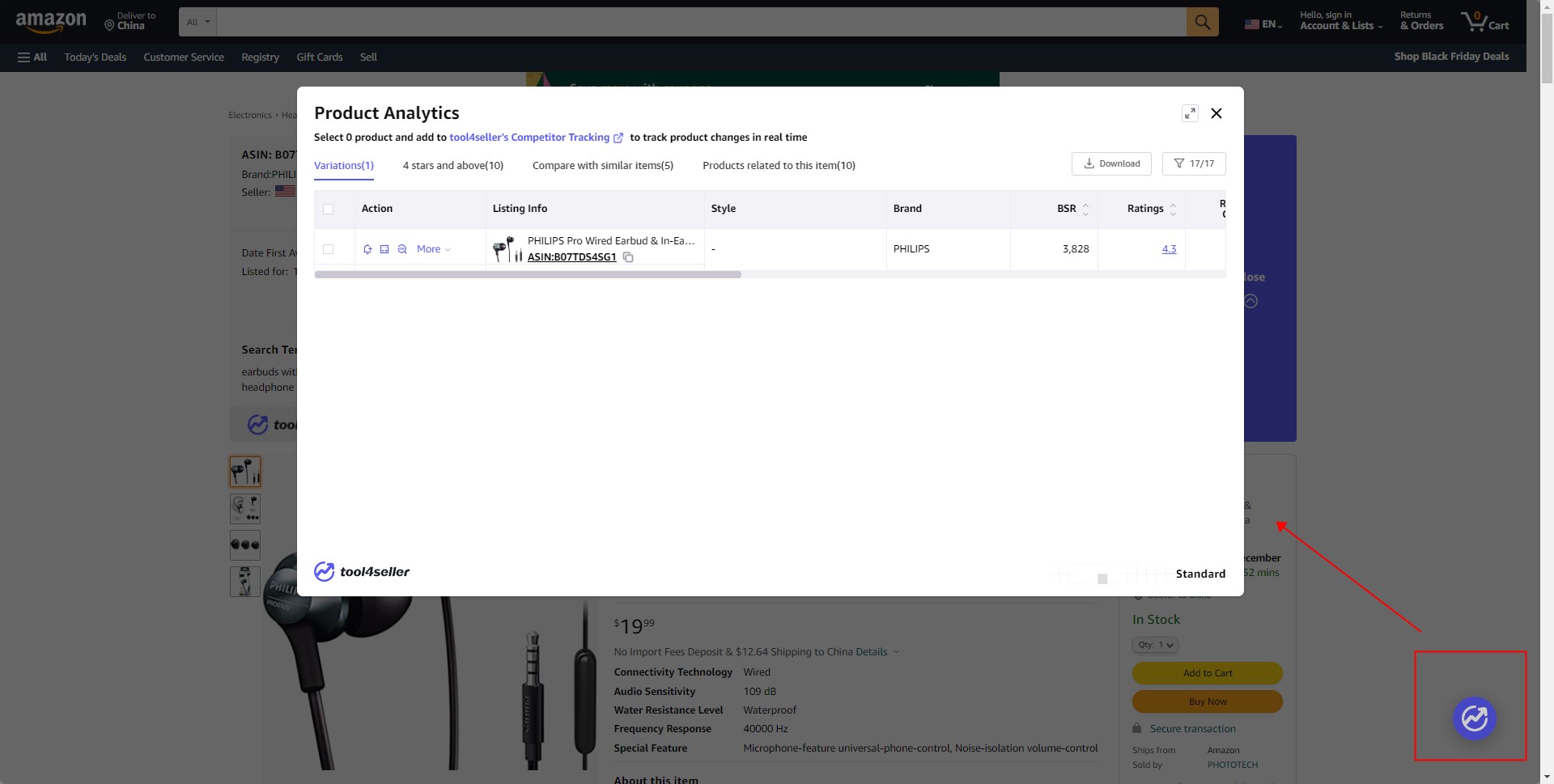Click the PHILIPS earbud thumbnail in Listing Info
The image size is (1554, 784).
[x=507, y=249]
